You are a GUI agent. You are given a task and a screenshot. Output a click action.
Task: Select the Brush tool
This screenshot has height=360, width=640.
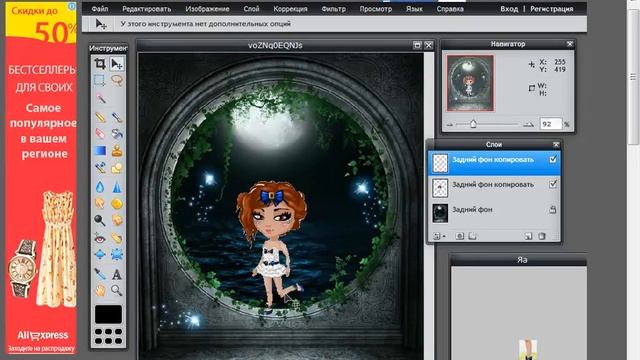coord(117,117)
